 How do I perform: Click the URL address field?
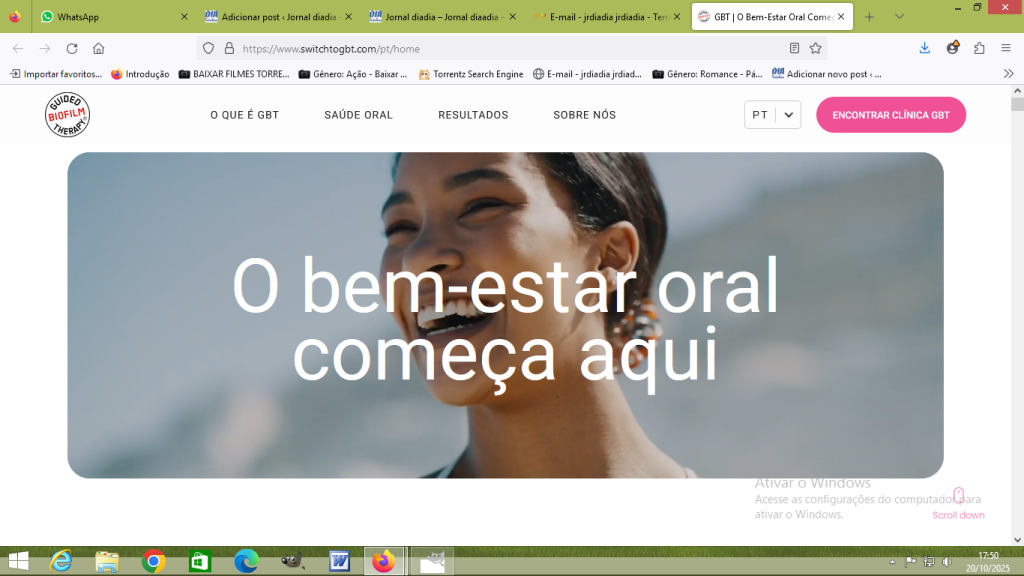[500, 48]
